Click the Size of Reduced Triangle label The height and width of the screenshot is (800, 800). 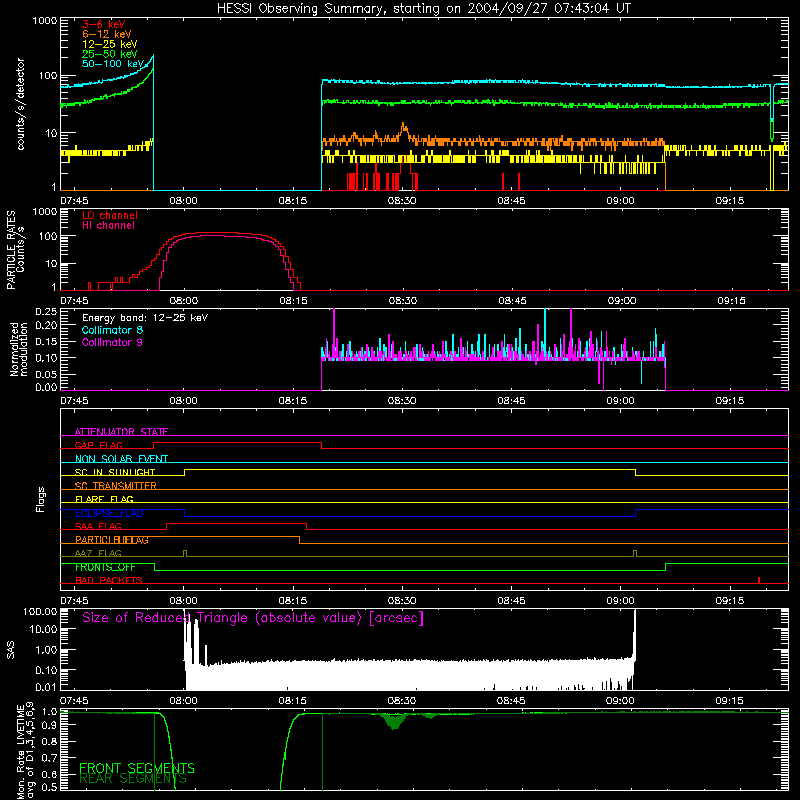click(253, 618)
